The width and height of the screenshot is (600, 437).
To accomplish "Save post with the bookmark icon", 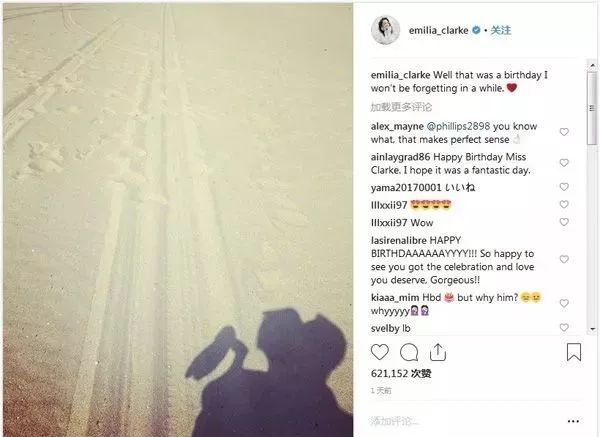I will [x=574, y=352].
